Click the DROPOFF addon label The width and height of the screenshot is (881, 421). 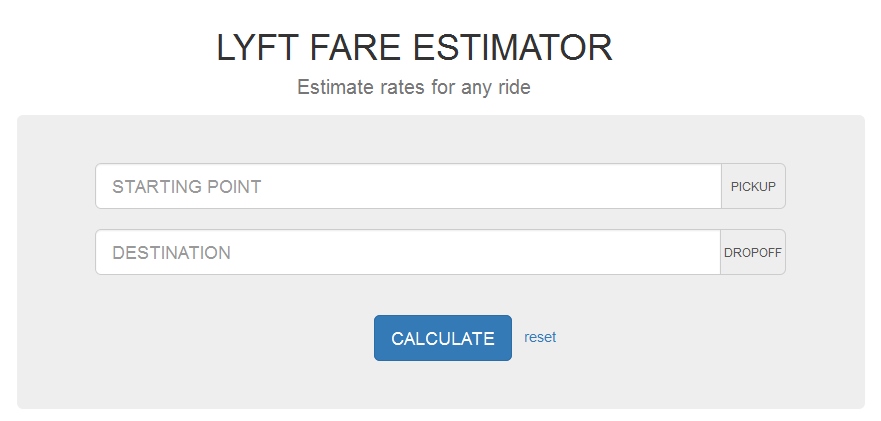[x=753, y=252]
